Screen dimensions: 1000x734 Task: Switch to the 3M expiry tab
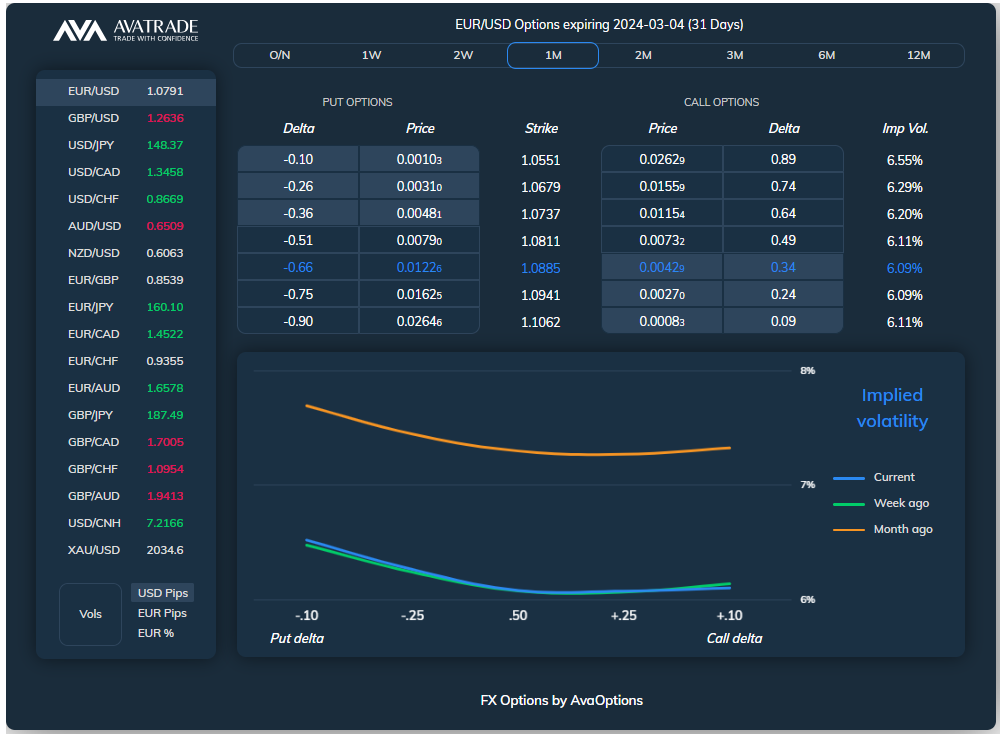[x=734, y=55]
